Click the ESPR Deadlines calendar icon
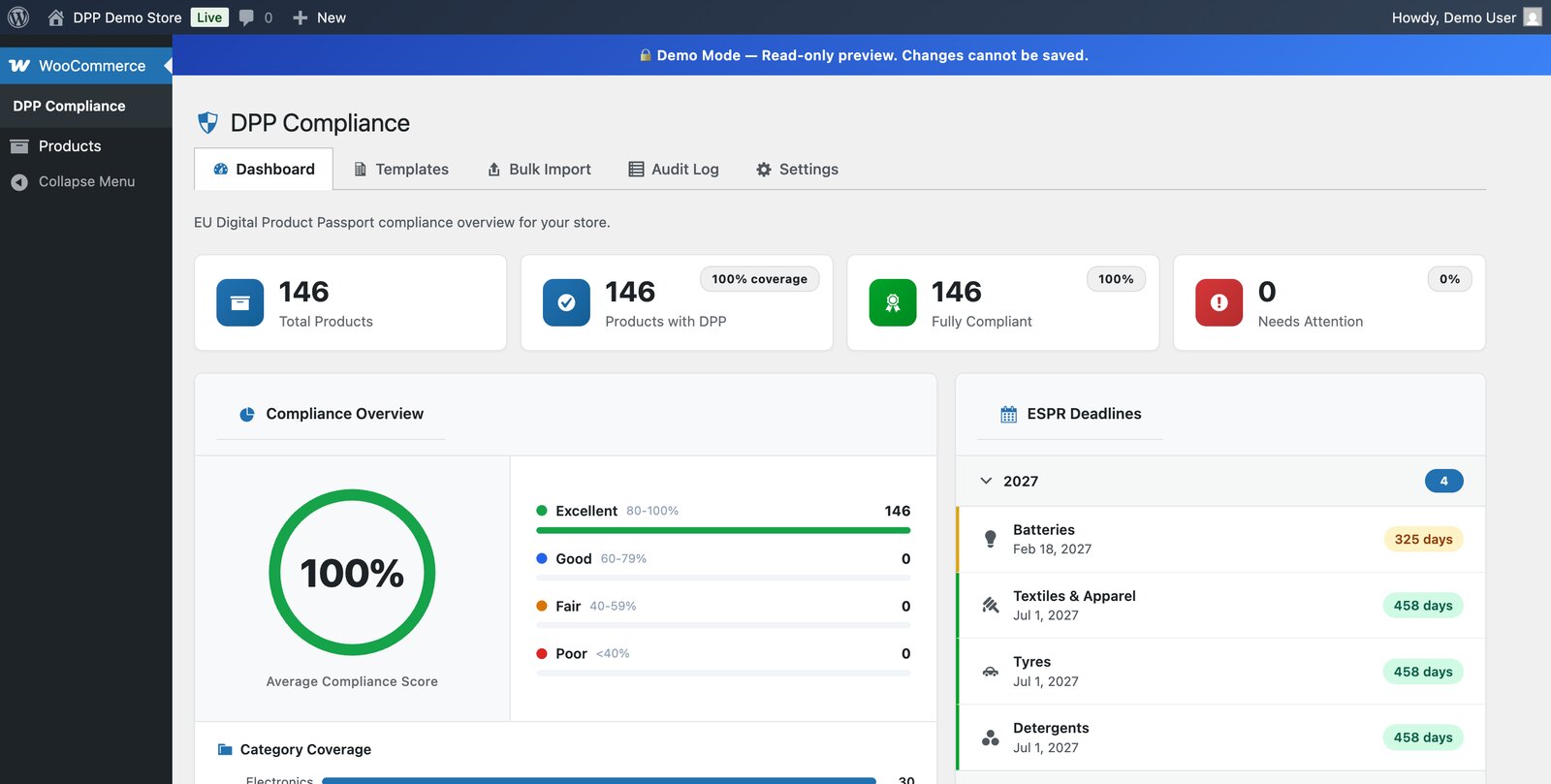The width and height of the screenshot is (1551, 784). click(x=1009, y=414)
